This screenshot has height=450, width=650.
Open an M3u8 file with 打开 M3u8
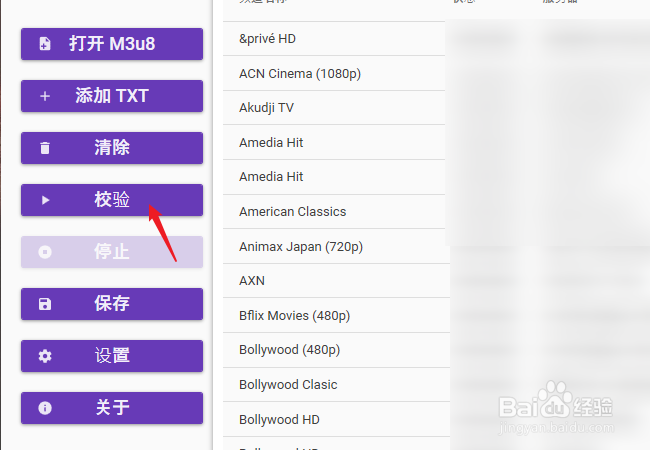coord(112,44)
